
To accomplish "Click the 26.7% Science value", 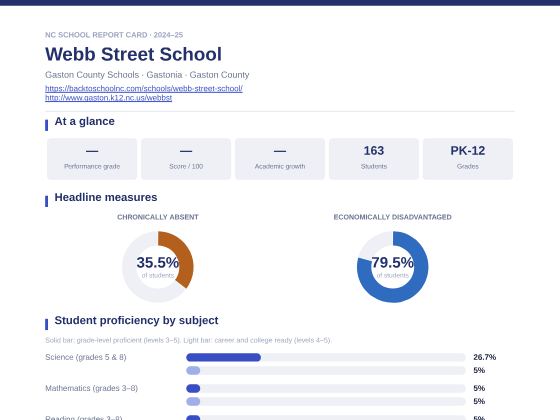I will 485,357.
